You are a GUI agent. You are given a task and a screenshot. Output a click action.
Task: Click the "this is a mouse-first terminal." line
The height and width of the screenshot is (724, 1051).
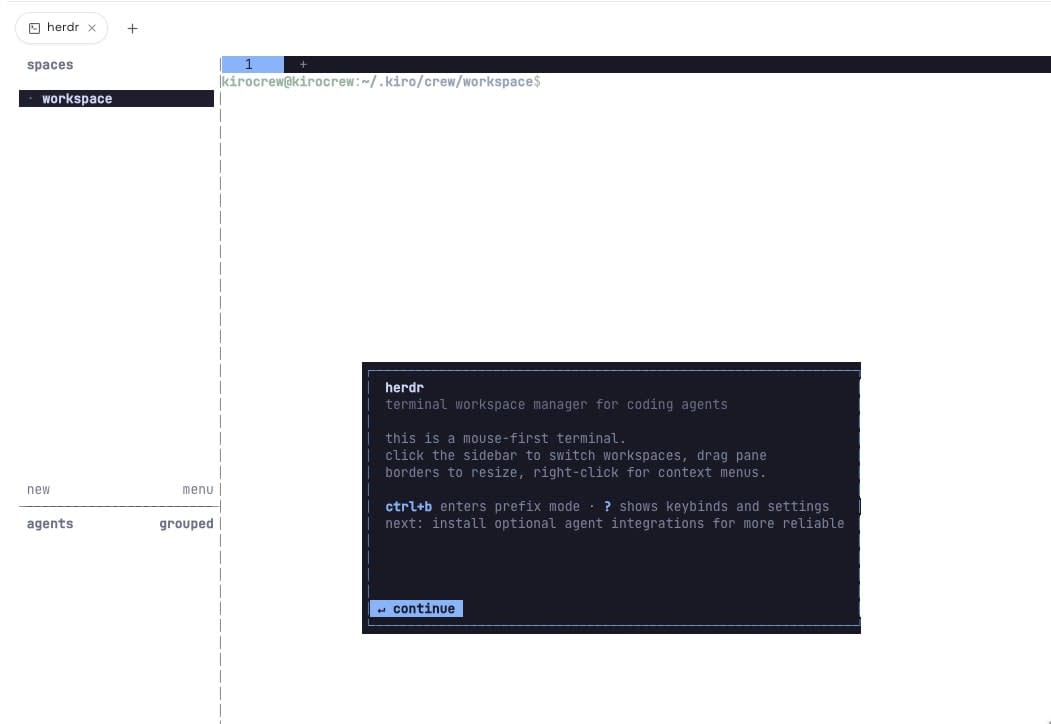click(505, 438)
